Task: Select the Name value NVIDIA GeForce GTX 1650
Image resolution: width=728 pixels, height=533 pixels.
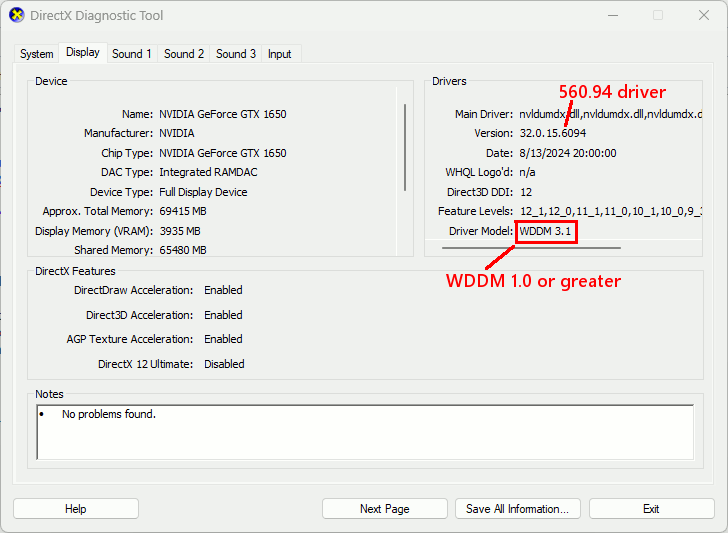Action: 223,114
